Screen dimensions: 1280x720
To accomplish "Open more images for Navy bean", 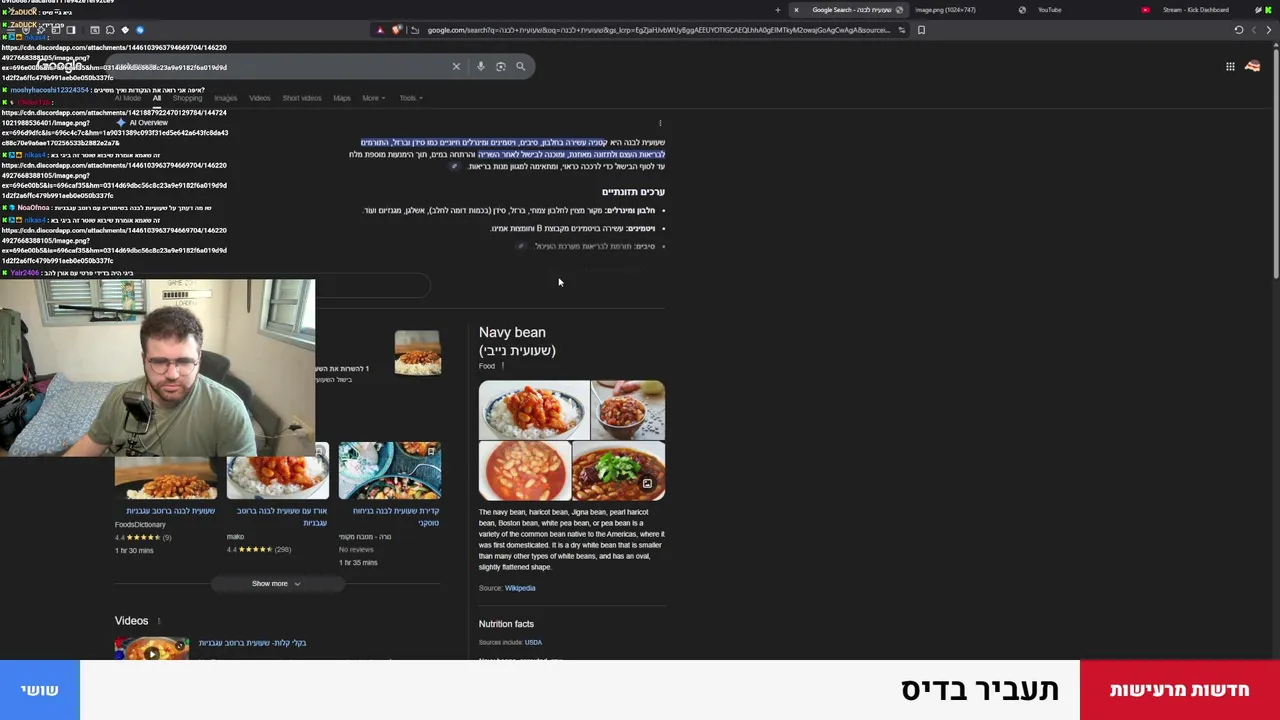I will [x=647, y=484].
